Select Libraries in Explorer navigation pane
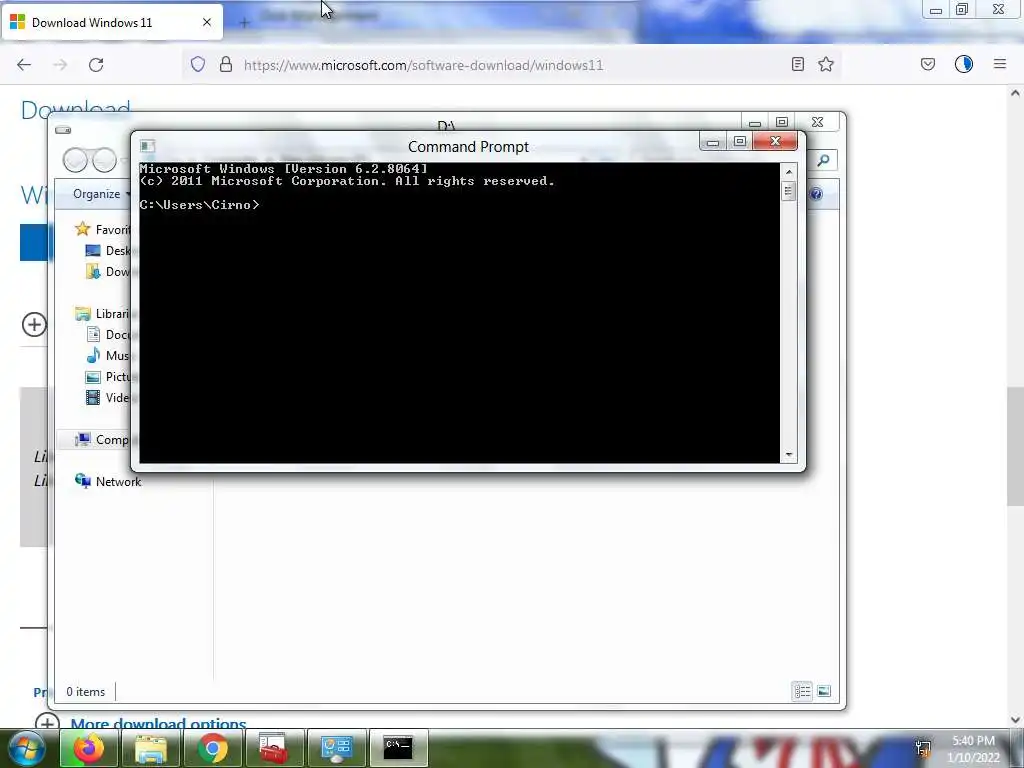Image resolution: width=1024 pixels, height=768 pixels. click(x=103, y=313)
